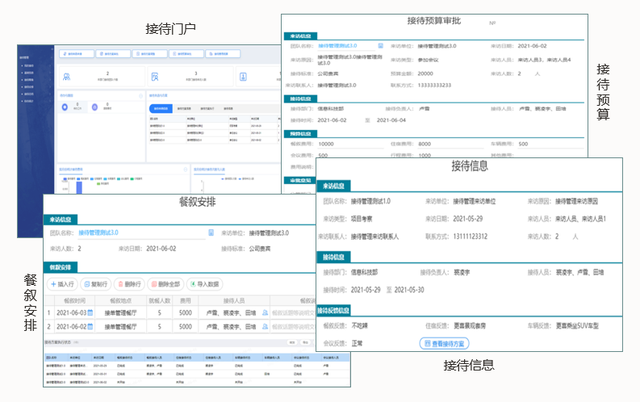Click person picker icon in second meal row
The image size is (640, 402).
(266, 326)
